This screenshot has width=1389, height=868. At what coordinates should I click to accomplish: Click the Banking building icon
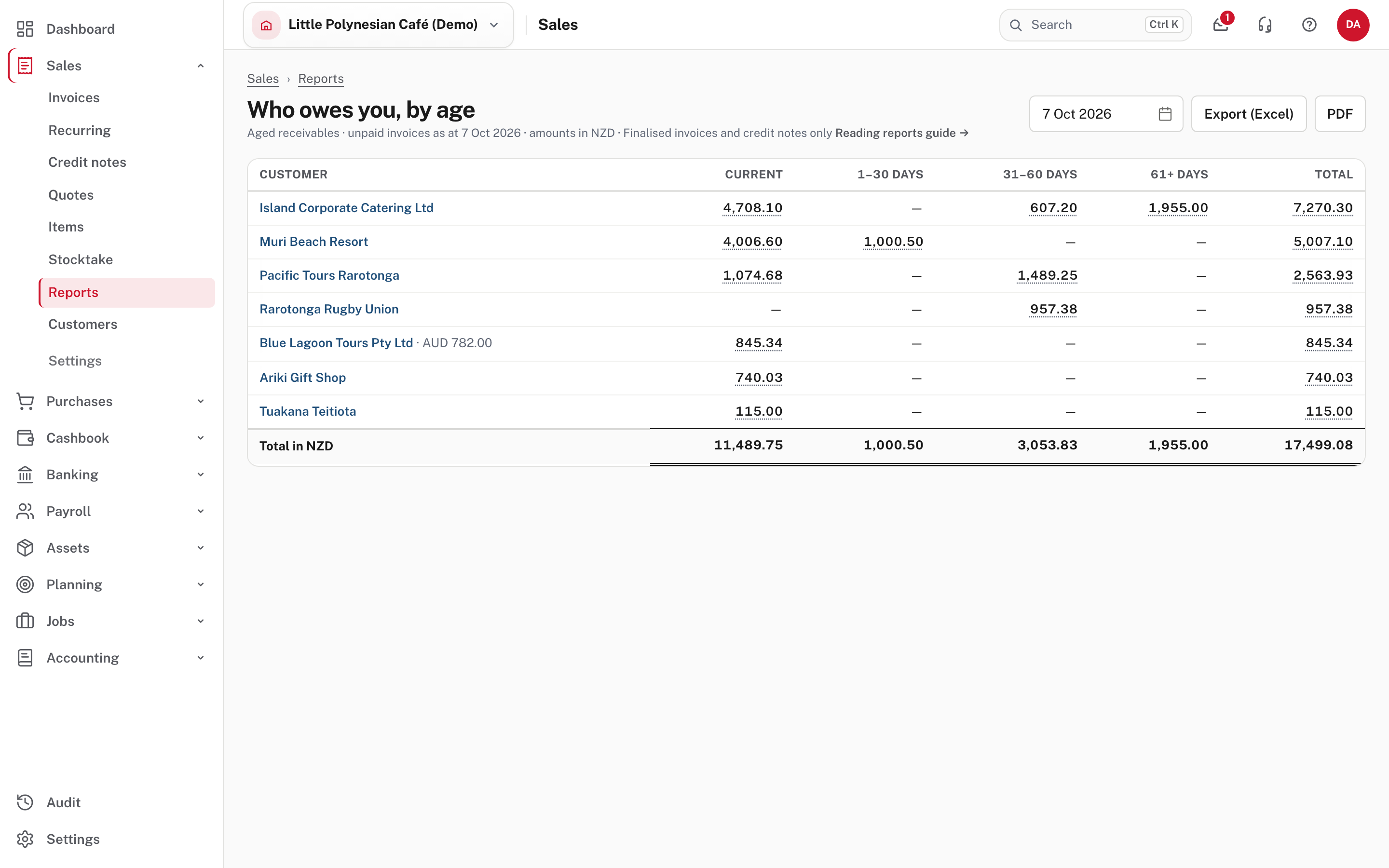(x=25, y=475)
